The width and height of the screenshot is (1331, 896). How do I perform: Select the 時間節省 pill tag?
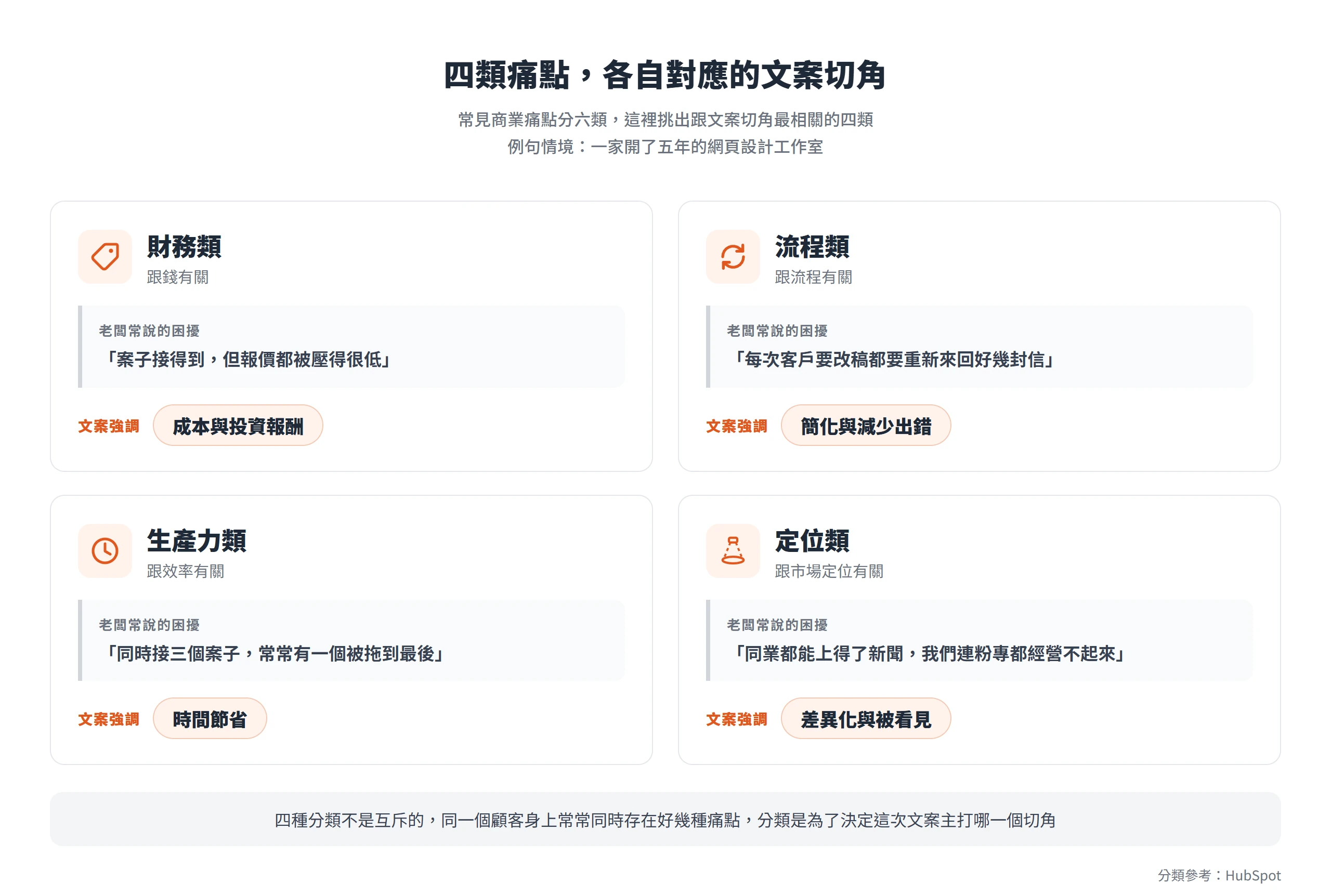210,719
